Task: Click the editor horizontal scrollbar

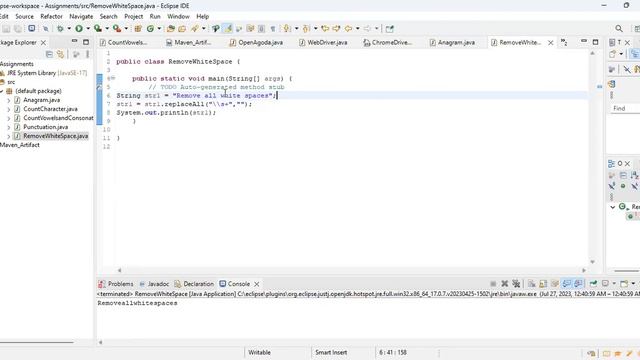Action: point(351,270)
